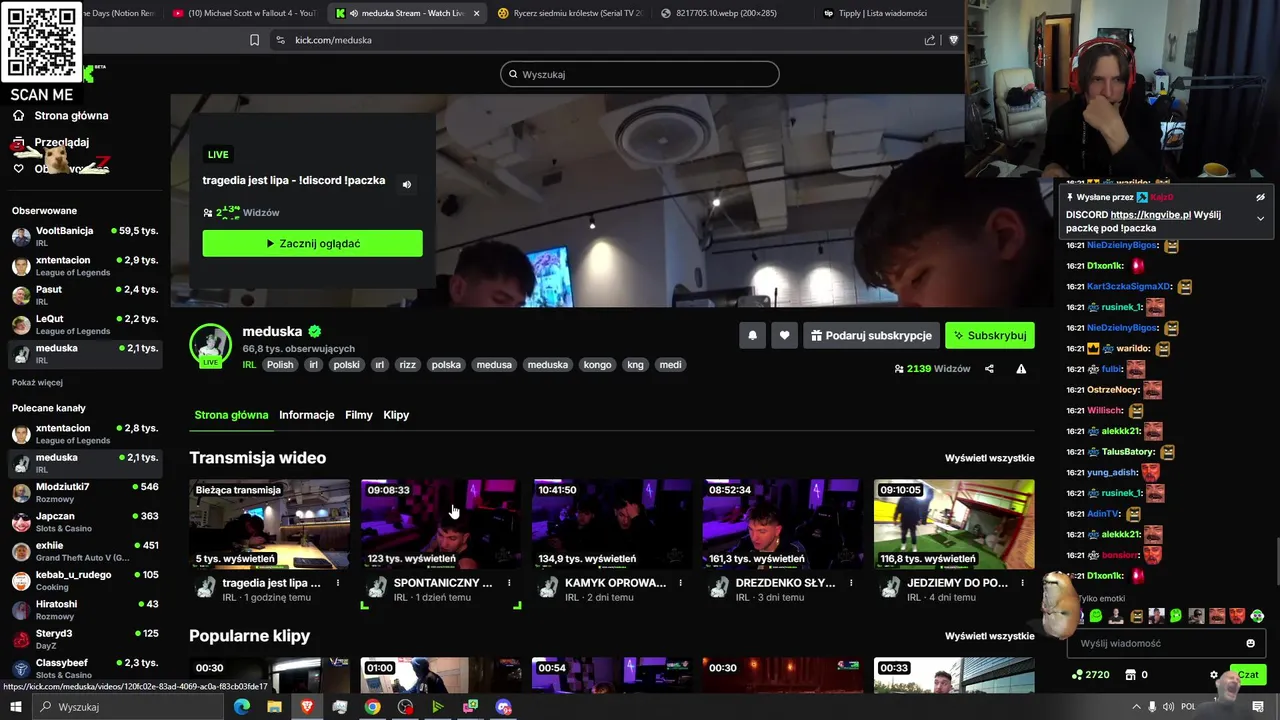Open File Explorer from the taskbar

click(x=274, y=707)
